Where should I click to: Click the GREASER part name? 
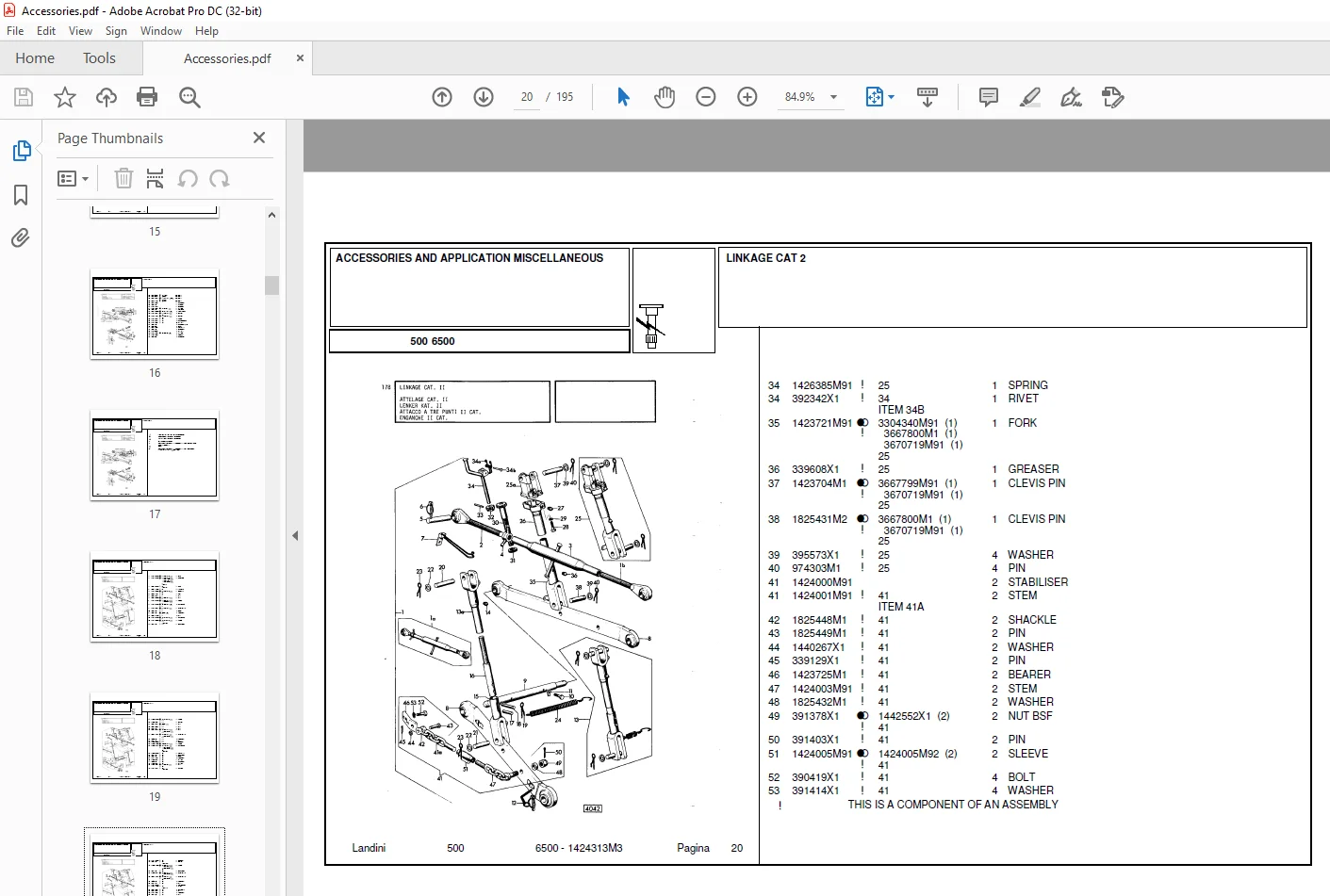[1033, 469]
